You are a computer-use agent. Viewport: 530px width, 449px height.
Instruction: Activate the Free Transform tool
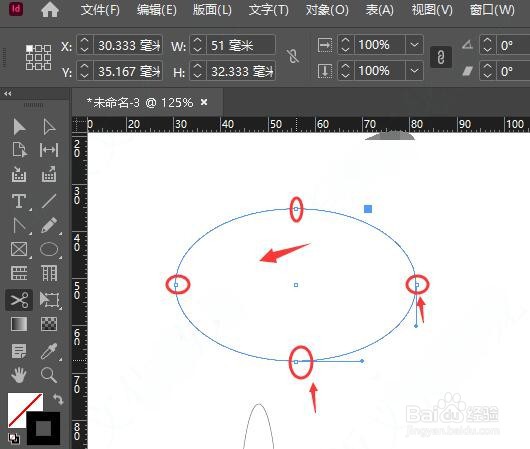coord(49,300)
